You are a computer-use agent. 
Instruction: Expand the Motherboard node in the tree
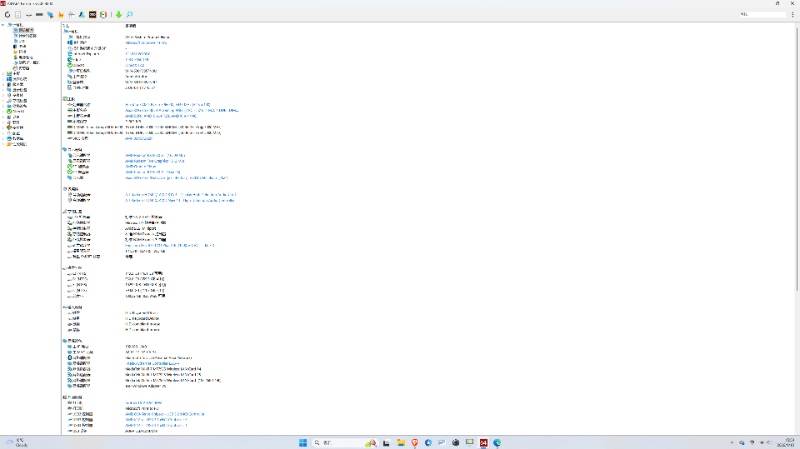(x=4, y=73)
